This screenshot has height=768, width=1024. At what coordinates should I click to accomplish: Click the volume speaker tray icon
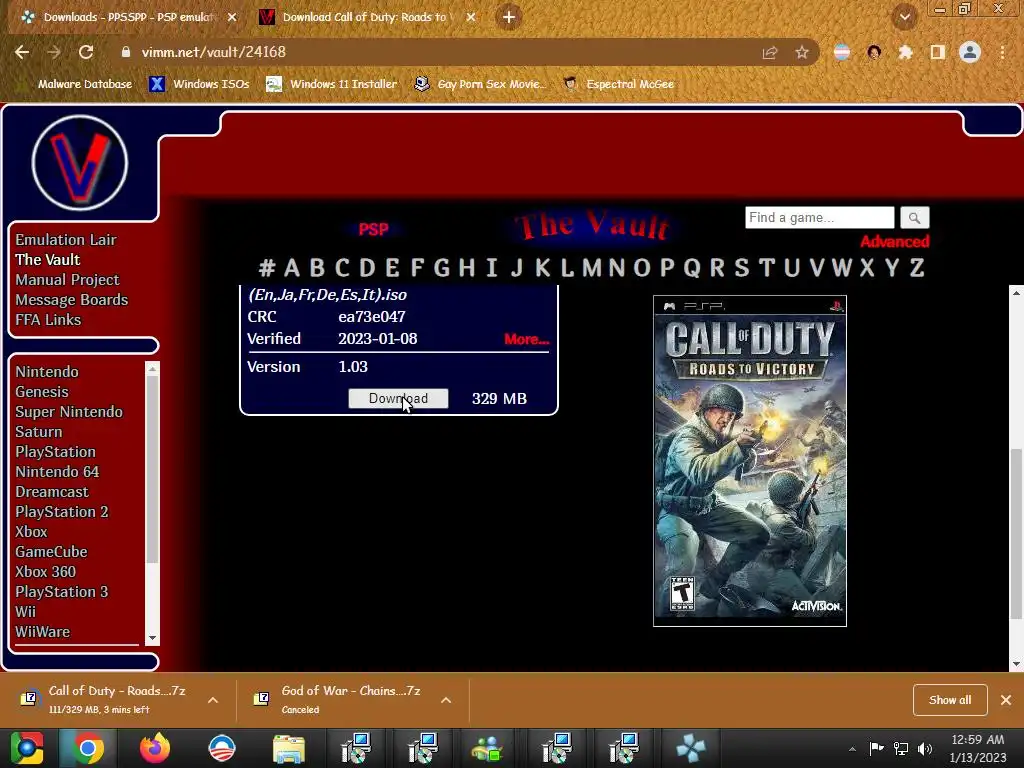(x=925, y=749)
